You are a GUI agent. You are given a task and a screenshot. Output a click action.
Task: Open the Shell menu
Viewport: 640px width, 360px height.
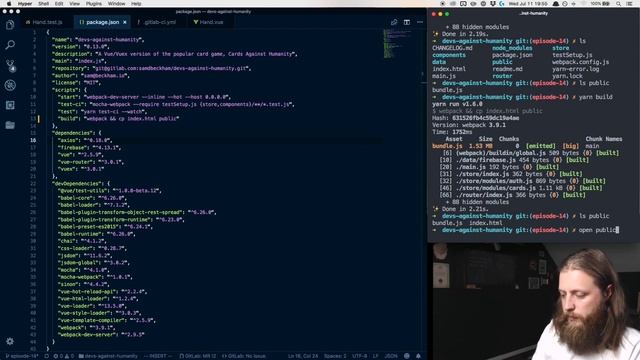43,3
